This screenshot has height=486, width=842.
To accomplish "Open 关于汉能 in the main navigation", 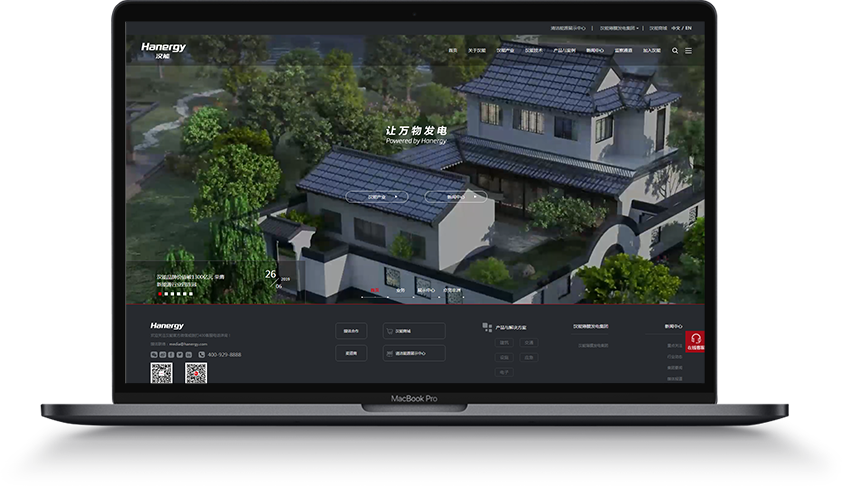I will pyautogui.click(x=477, y=50).
